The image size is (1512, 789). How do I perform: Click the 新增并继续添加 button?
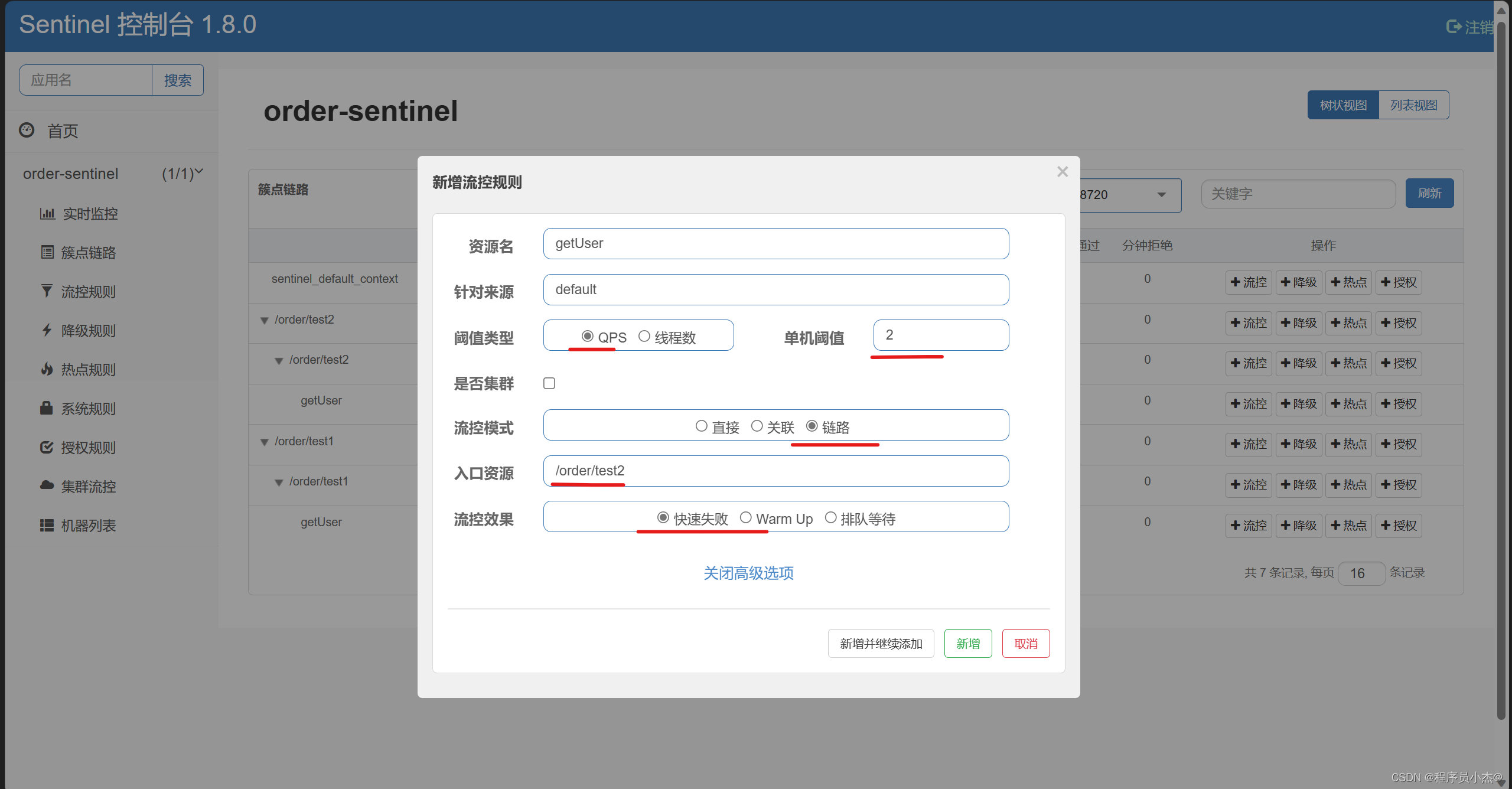click(881, 643)
